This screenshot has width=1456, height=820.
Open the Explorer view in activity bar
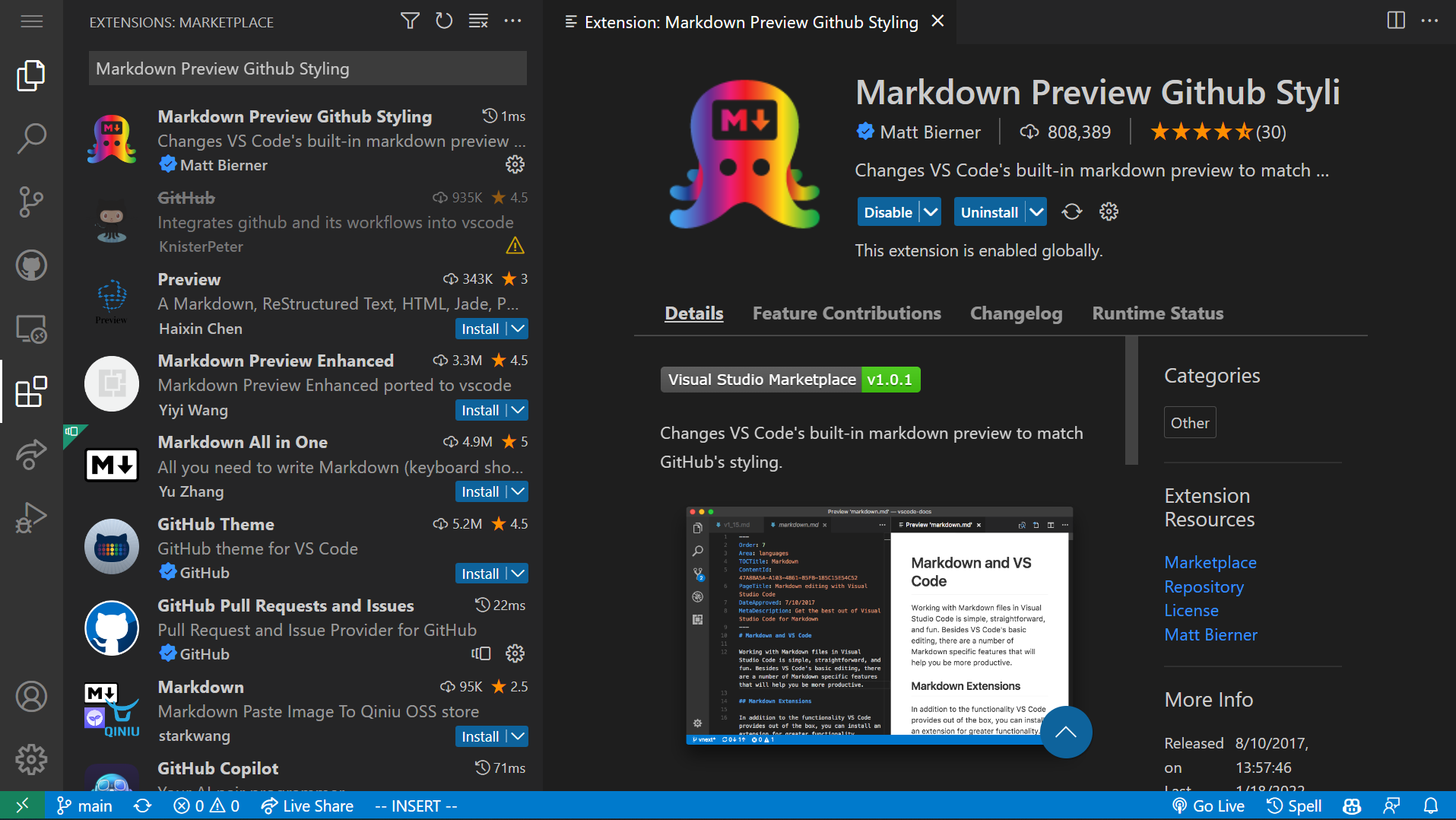coord(31,75)
